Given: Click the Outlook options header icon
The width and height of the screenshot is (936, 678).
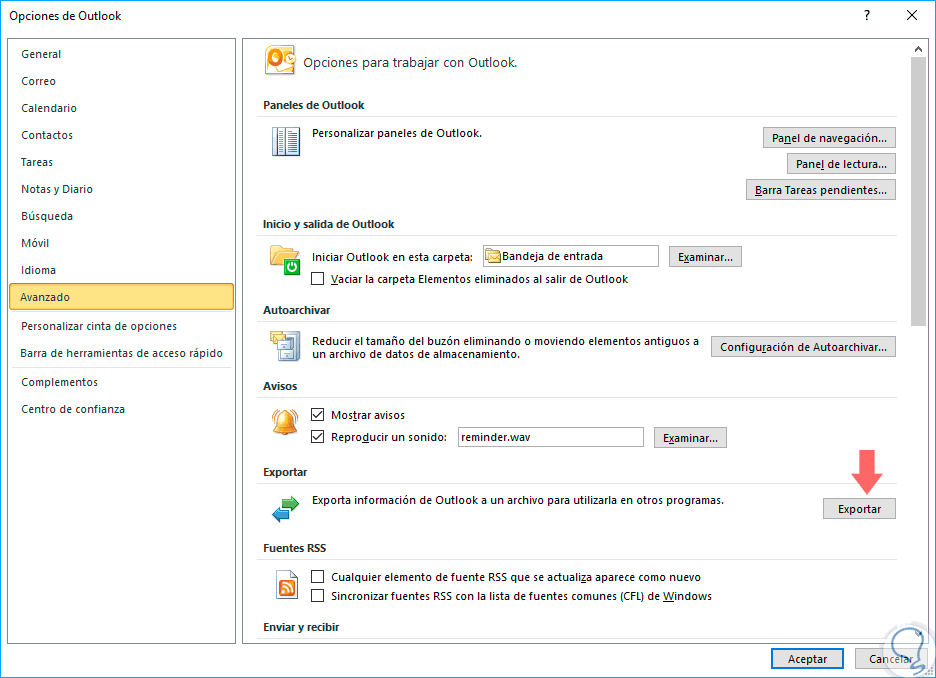Looking at the screenshot, I should tap(280, 60).
